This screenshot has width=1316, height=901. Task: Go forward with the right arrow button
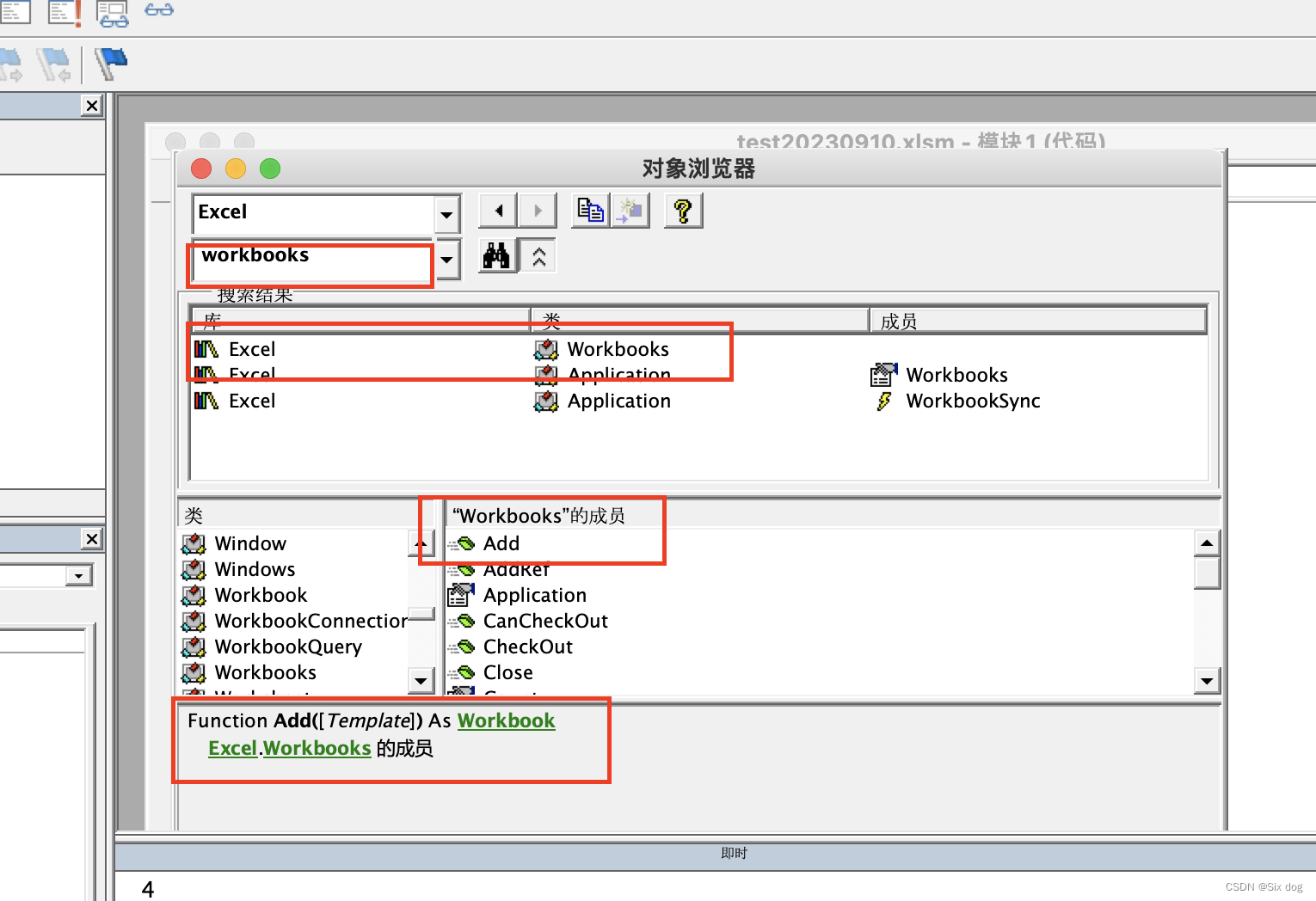point(538,211)
